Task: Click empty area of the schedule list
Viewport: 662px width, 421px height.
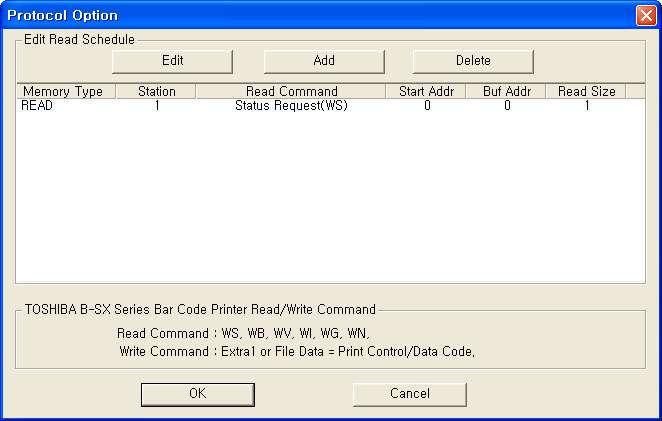Action: pos(330,200)
